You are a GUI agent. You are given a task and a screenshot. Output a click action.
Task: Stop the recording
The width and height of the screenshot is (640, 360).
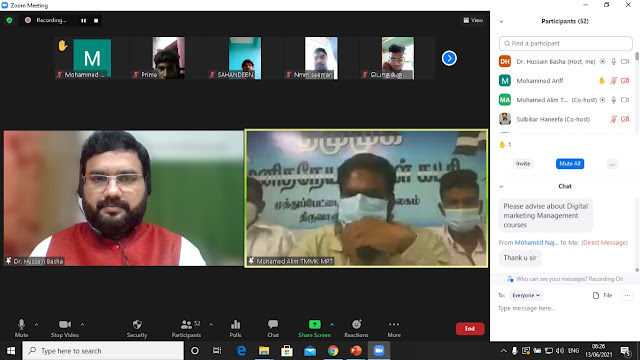tap(96, 20)
